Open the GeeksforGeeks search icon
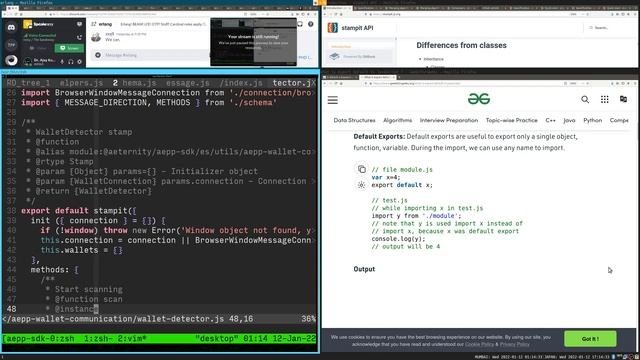640x360 pixels. (x=585, y=99)
